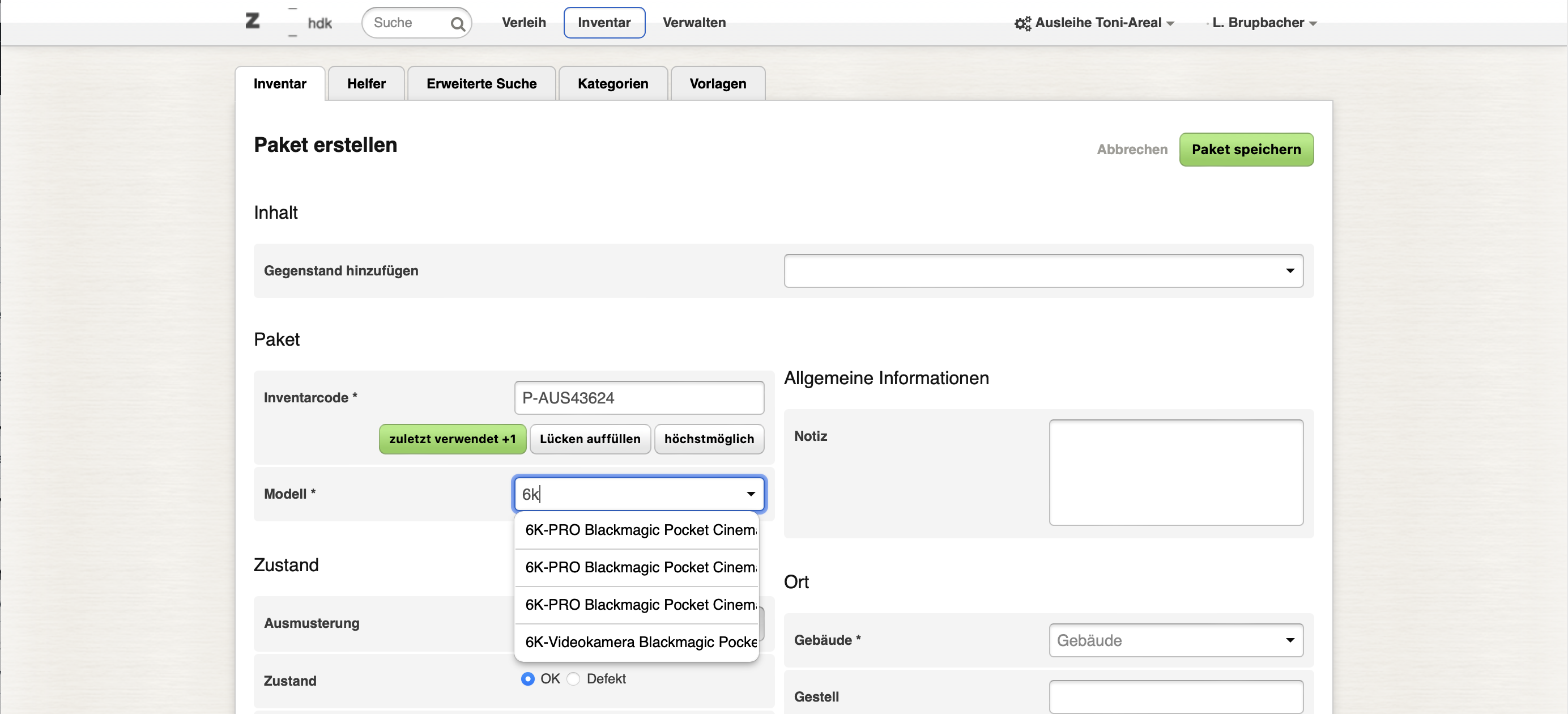Screen dimensions: 1568x714
Task: Select Verleih in the top navigation
Action: point(523,23)
